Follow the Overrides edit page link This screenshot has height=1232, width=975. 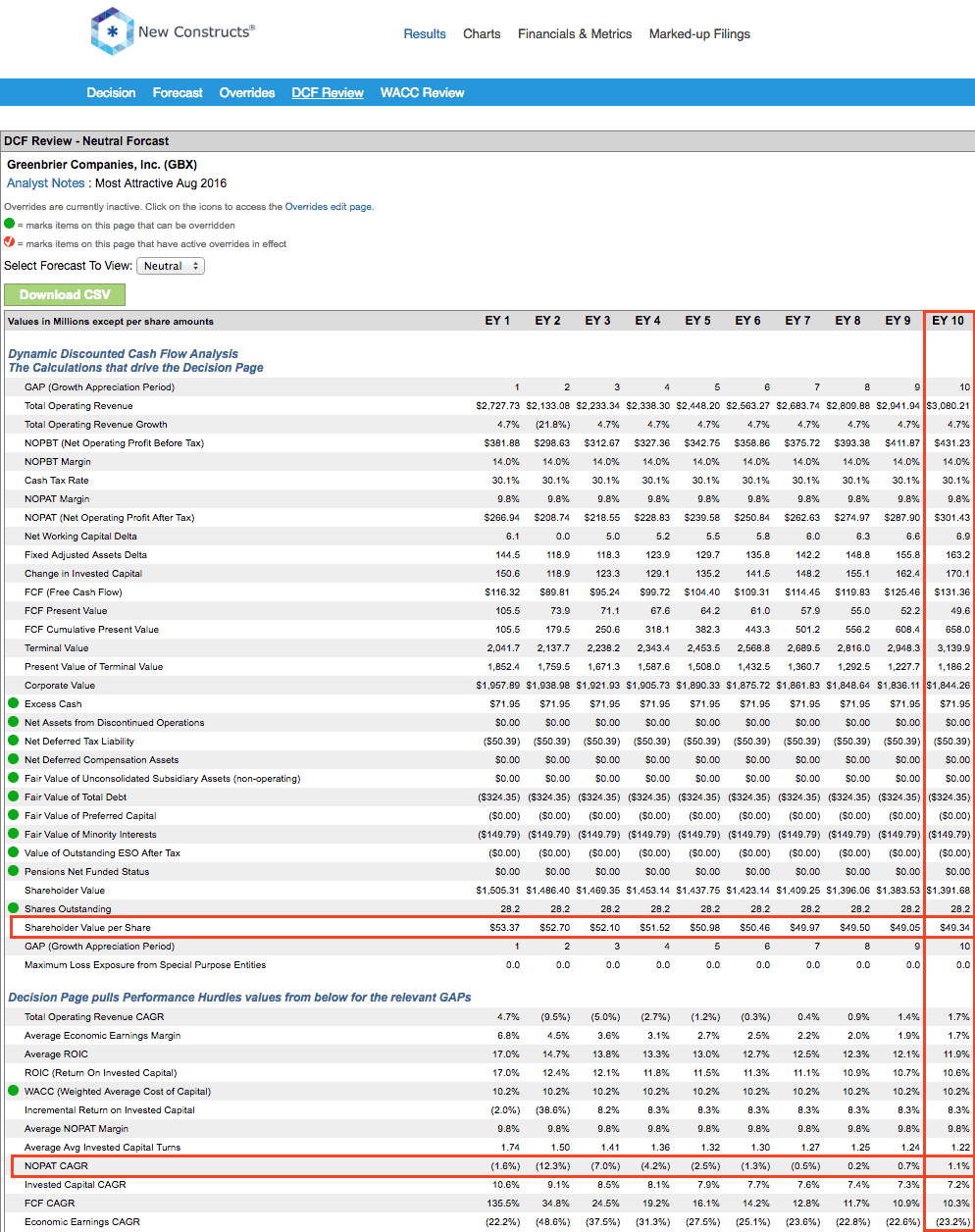329,207
